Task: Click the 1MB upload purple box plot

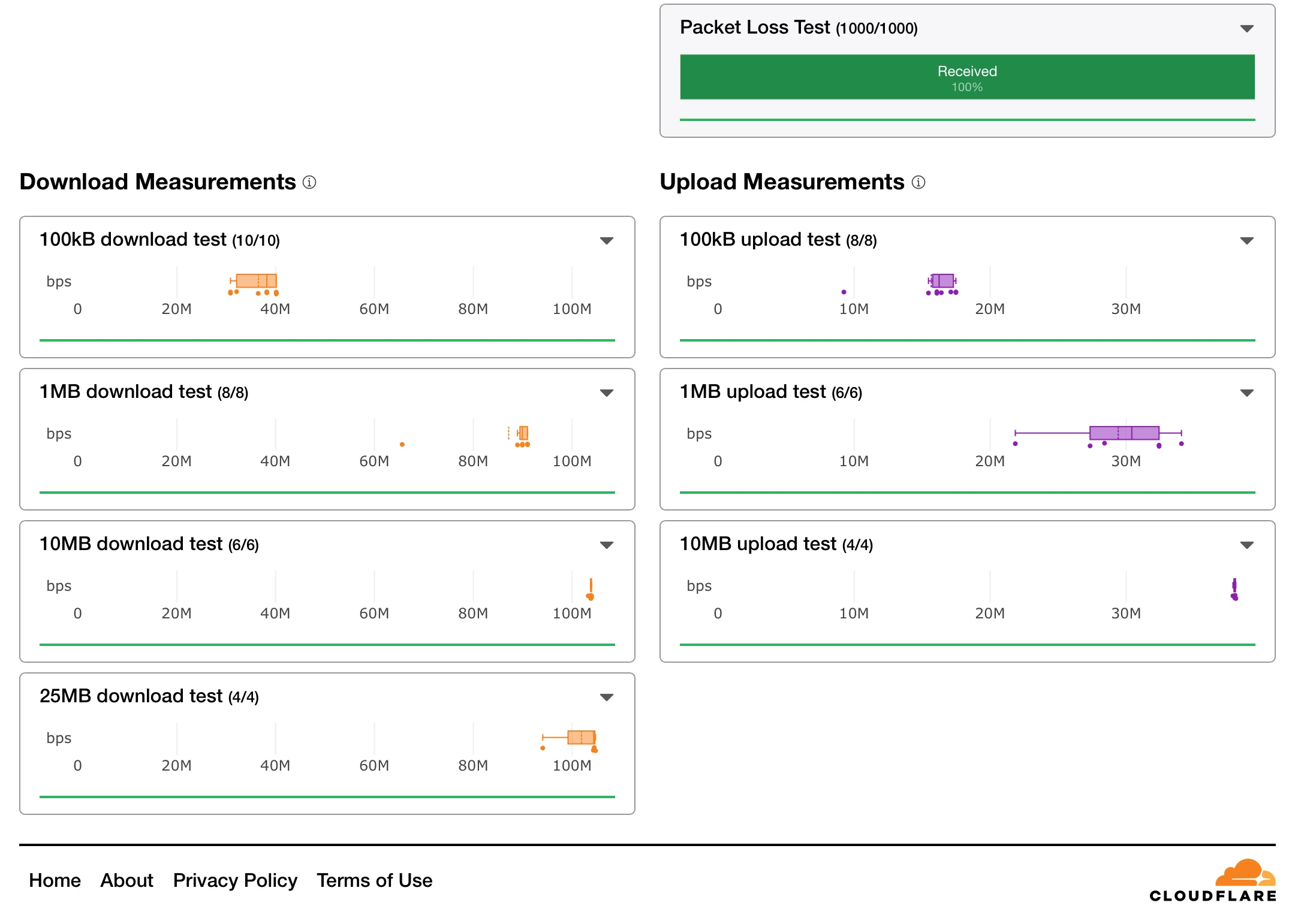Action: click(1124, 433)
